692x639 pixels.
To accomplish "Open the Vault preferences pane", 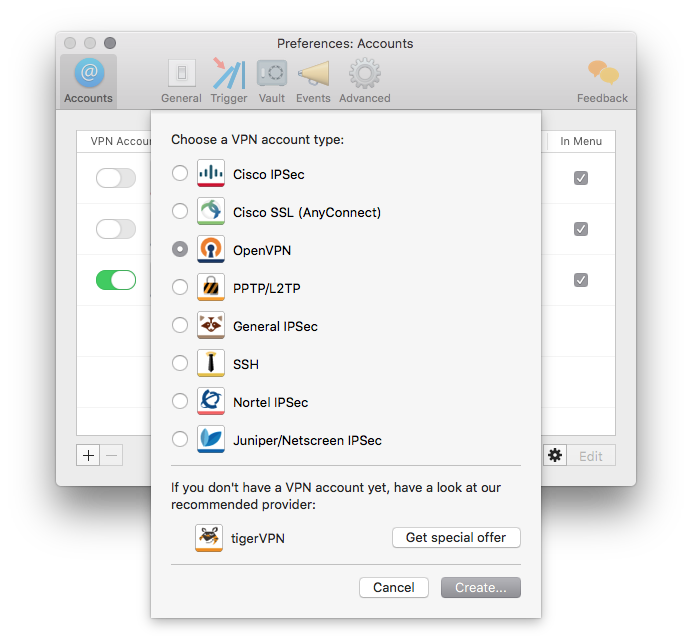I will [x=271, y=80].
